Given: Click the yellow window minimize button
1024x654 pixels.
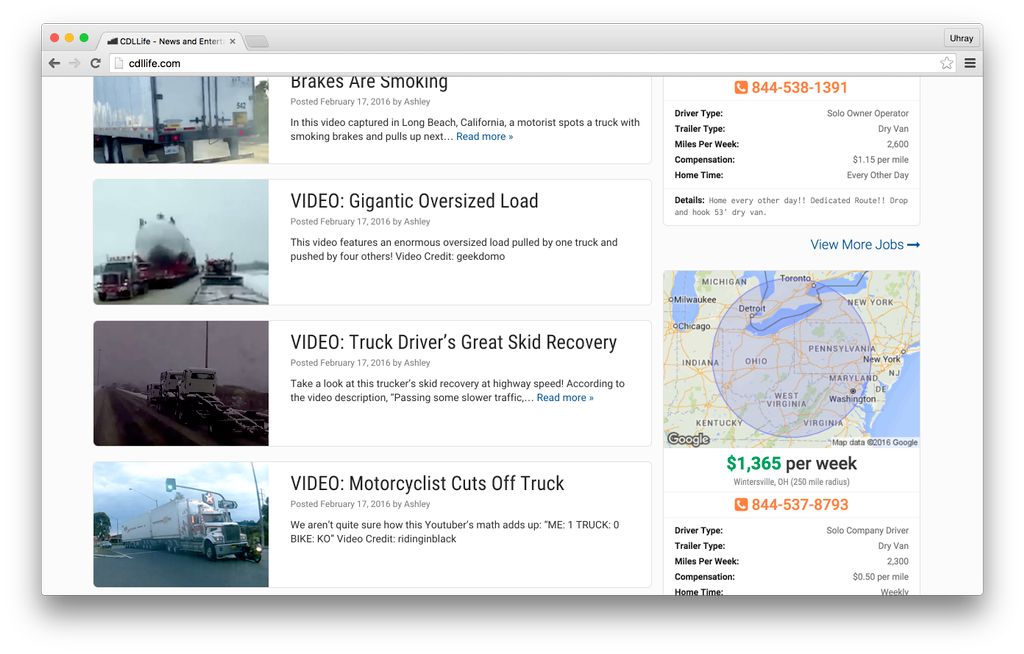Looking at the screenshot, I should click(x=69, y=38).
